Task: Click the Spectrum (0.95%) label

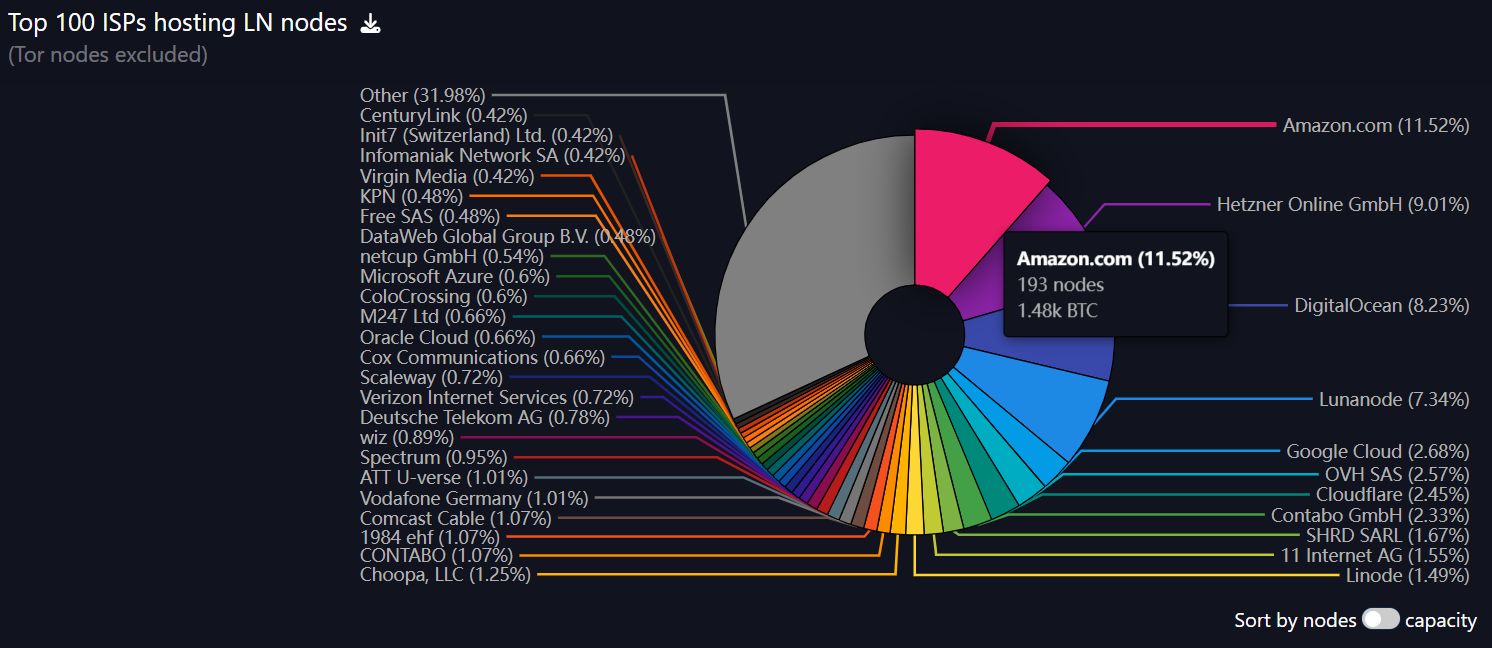Action: (x=434, y=458)
